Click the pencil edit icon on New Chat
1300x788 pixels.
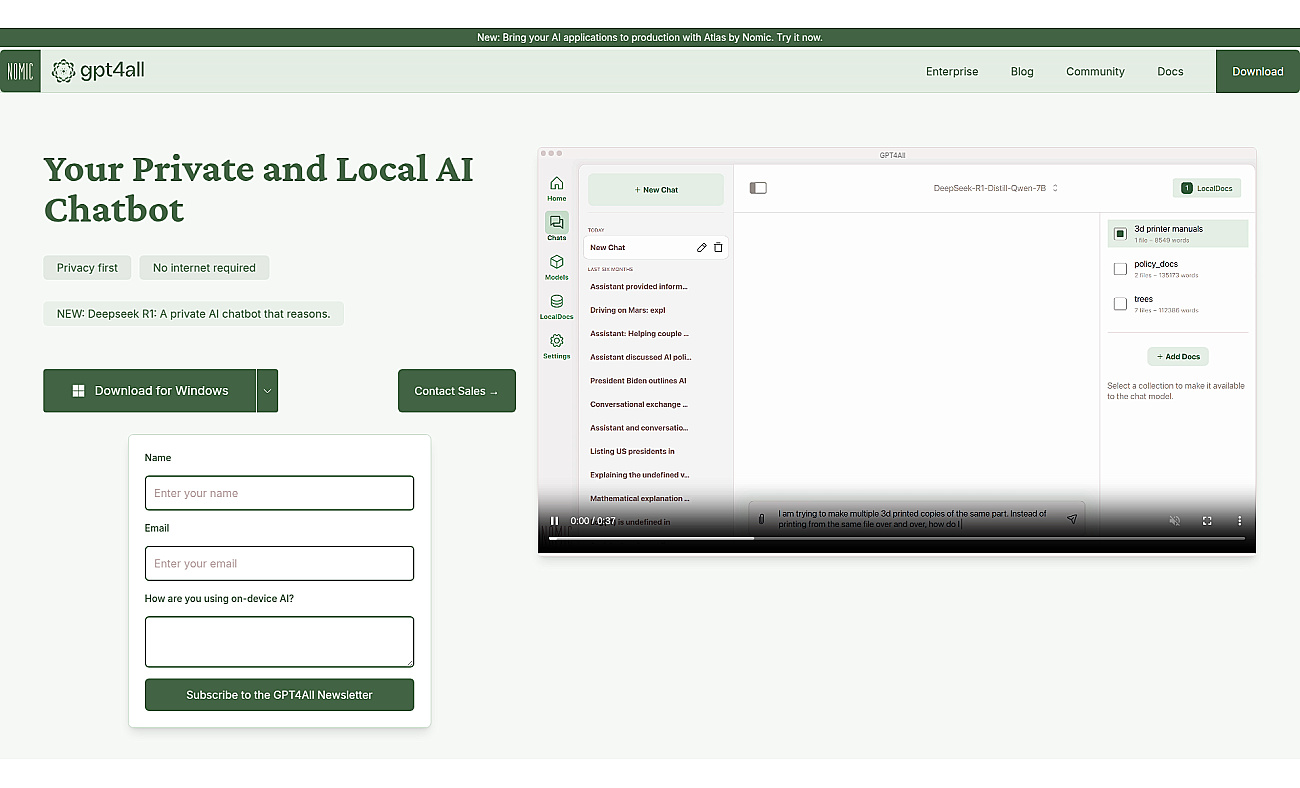click(x=702, y=247)
